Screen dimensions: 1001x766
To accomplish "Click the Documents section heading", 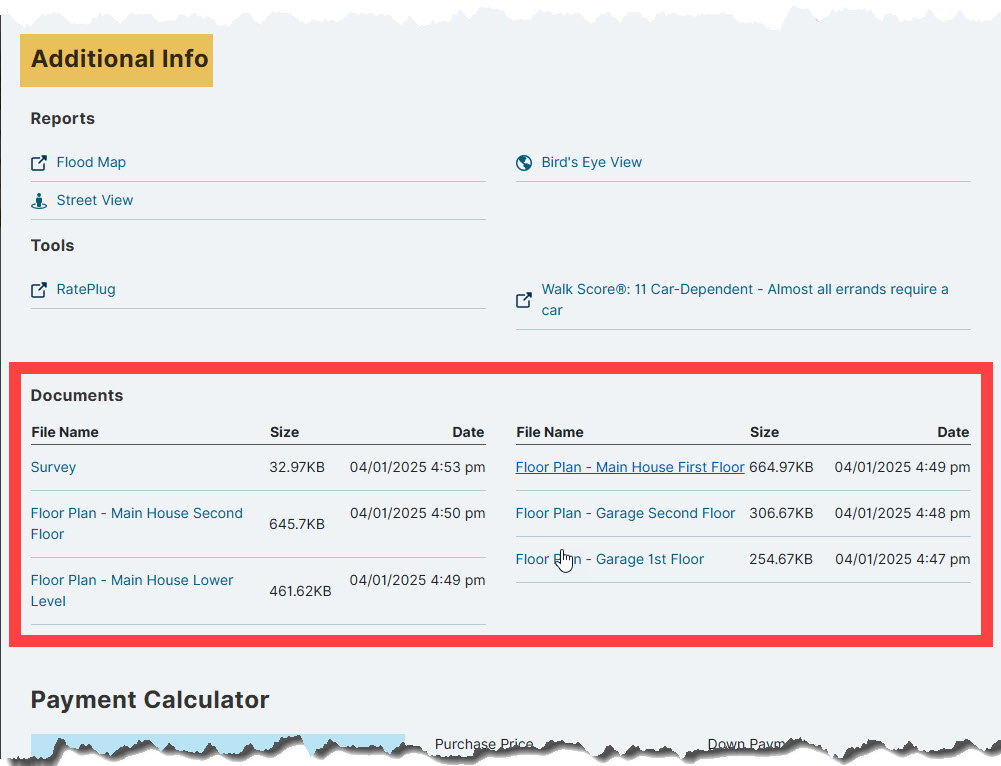I will click(x=77, y=396).
